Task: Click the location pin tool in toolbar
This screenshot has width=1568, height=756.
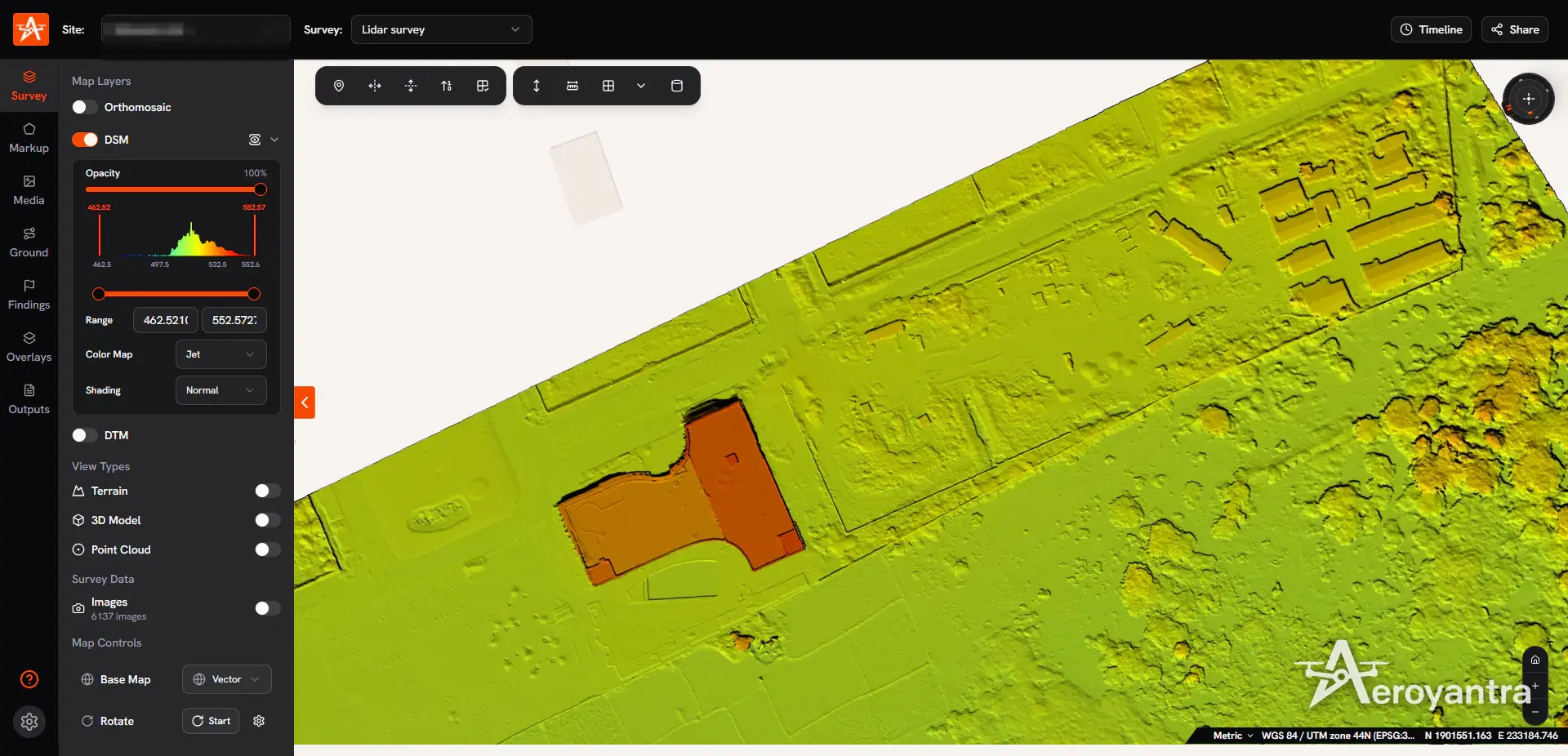Action: (339, 86)
